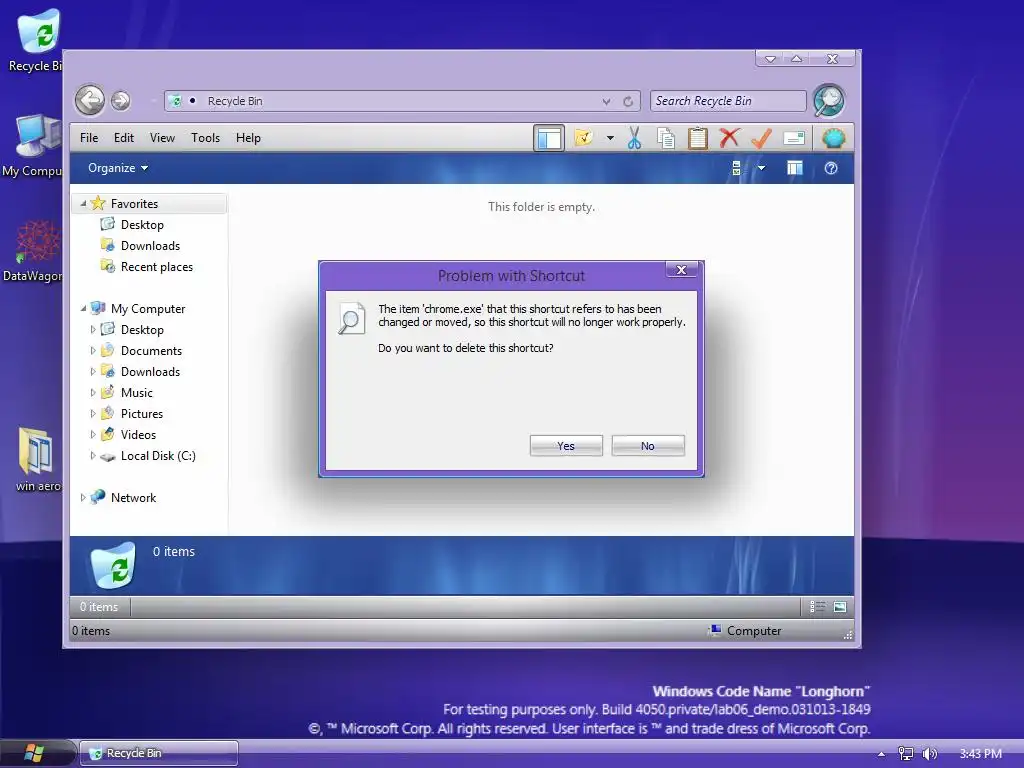Open the File menu
Screen dimensions: 1024x768
89,138
